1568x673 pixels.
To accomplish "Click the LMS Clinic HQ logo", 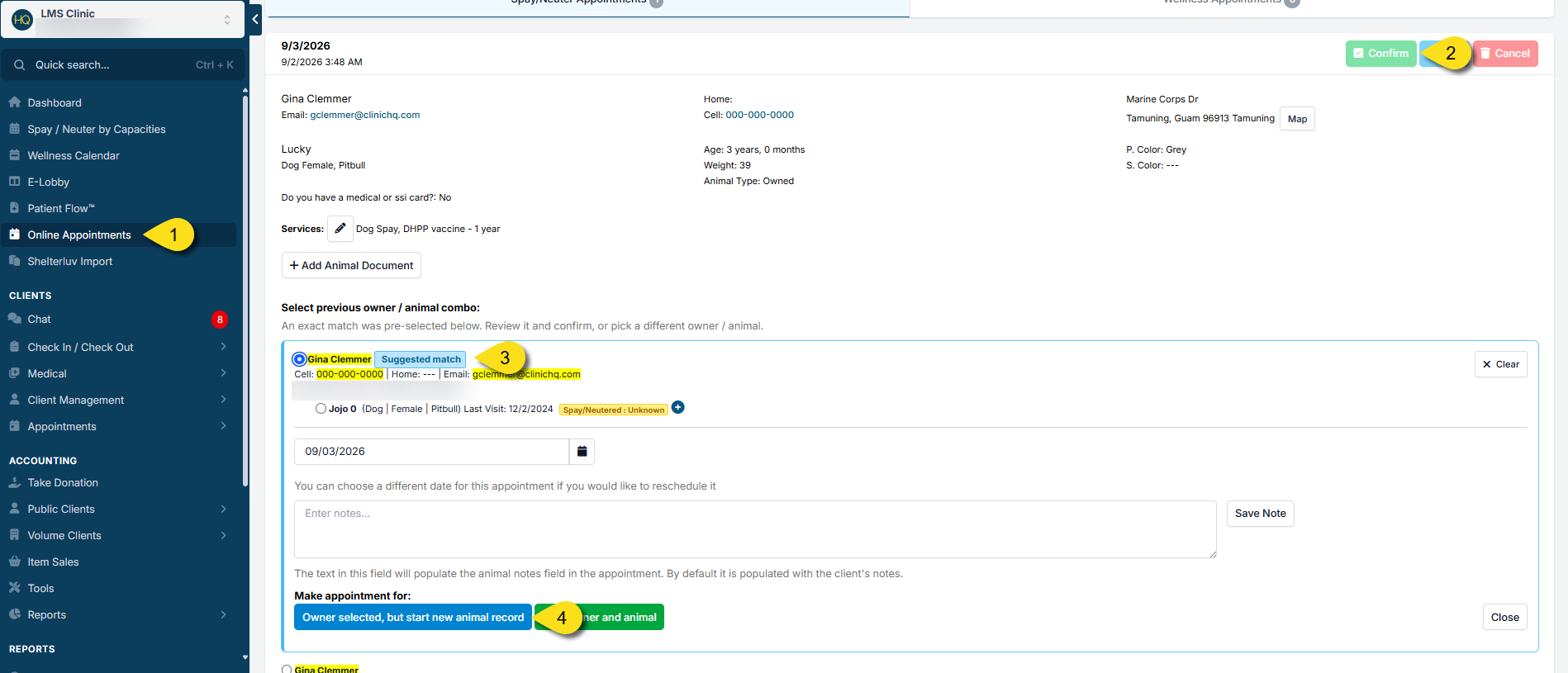I will [22, 19].
